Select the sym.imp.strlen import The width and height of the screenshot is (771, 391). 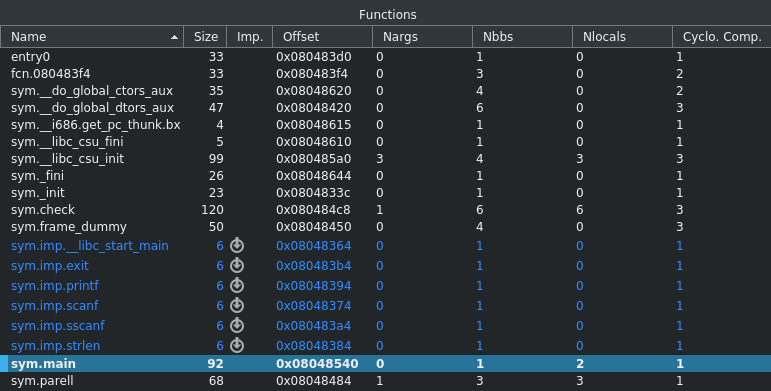(x=386, y=346)
